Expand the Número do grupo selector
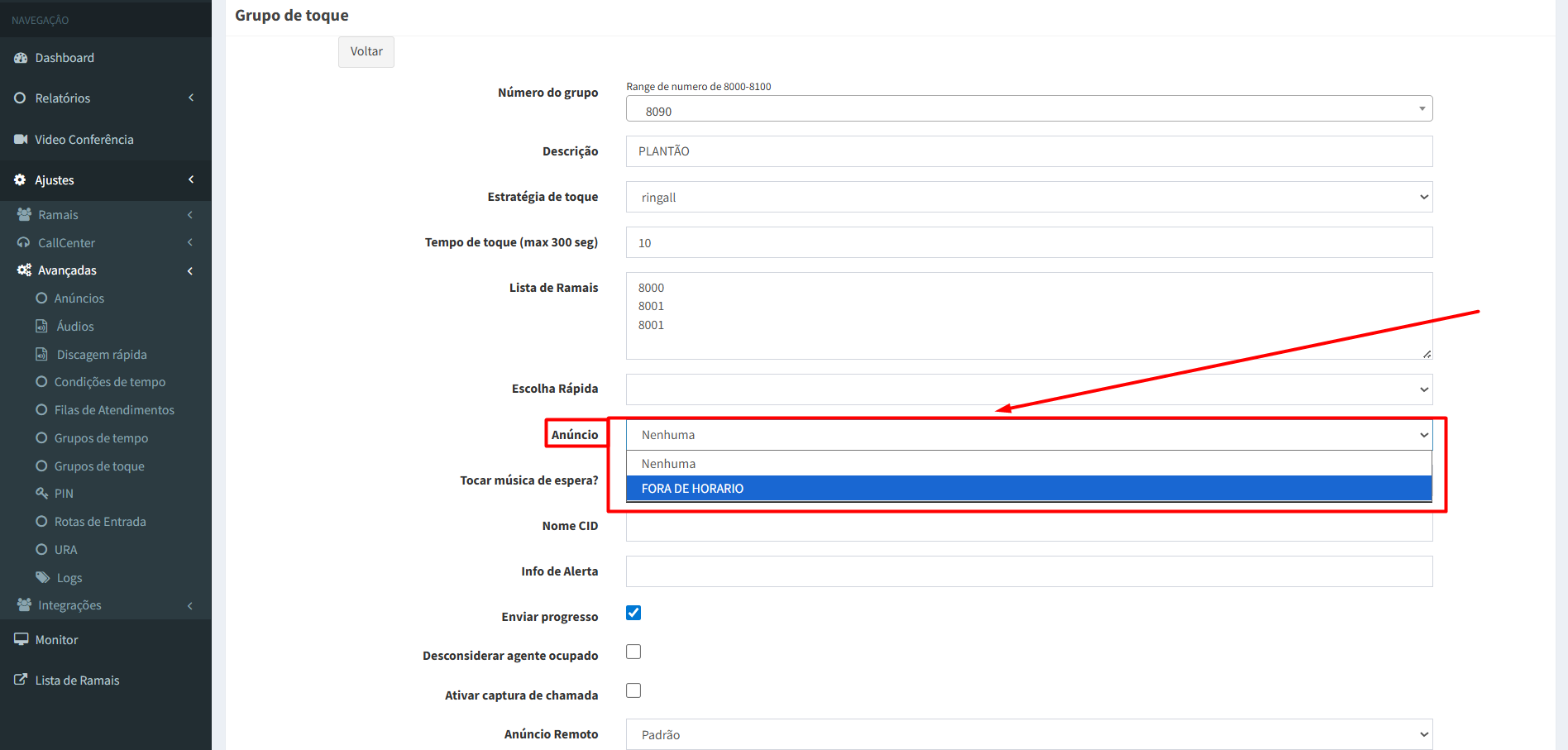The width and height of the screenshot is (1568, 750). [x=1029, y=109]
